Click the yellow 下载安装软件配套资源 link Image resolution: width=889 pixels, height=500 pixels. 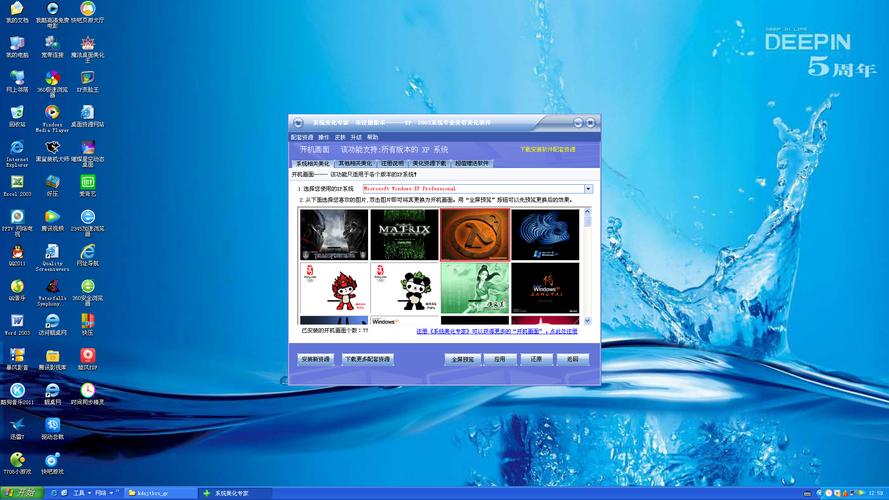548,149
